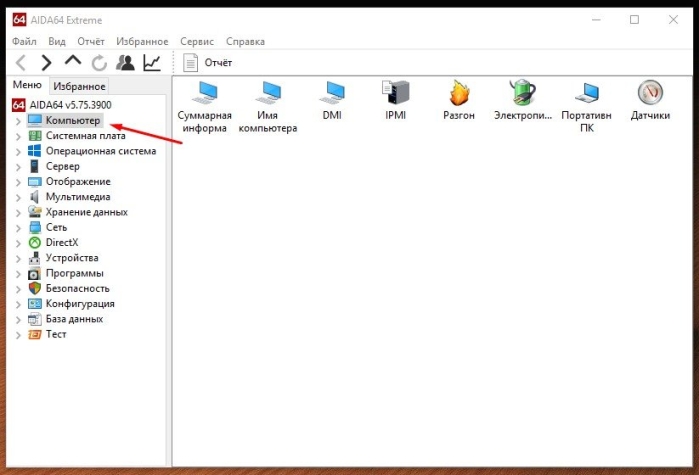This screenshot has width=699, height=475.
Task: Expand the DirectX tree node
Action: 18,243
